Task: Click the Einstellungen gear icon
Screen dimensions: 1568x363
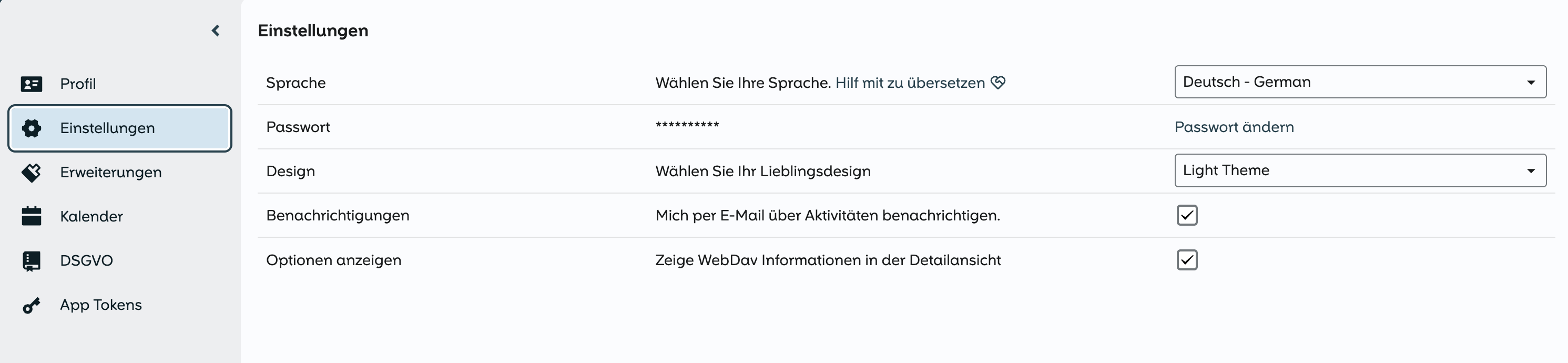Action: point(32,128)
